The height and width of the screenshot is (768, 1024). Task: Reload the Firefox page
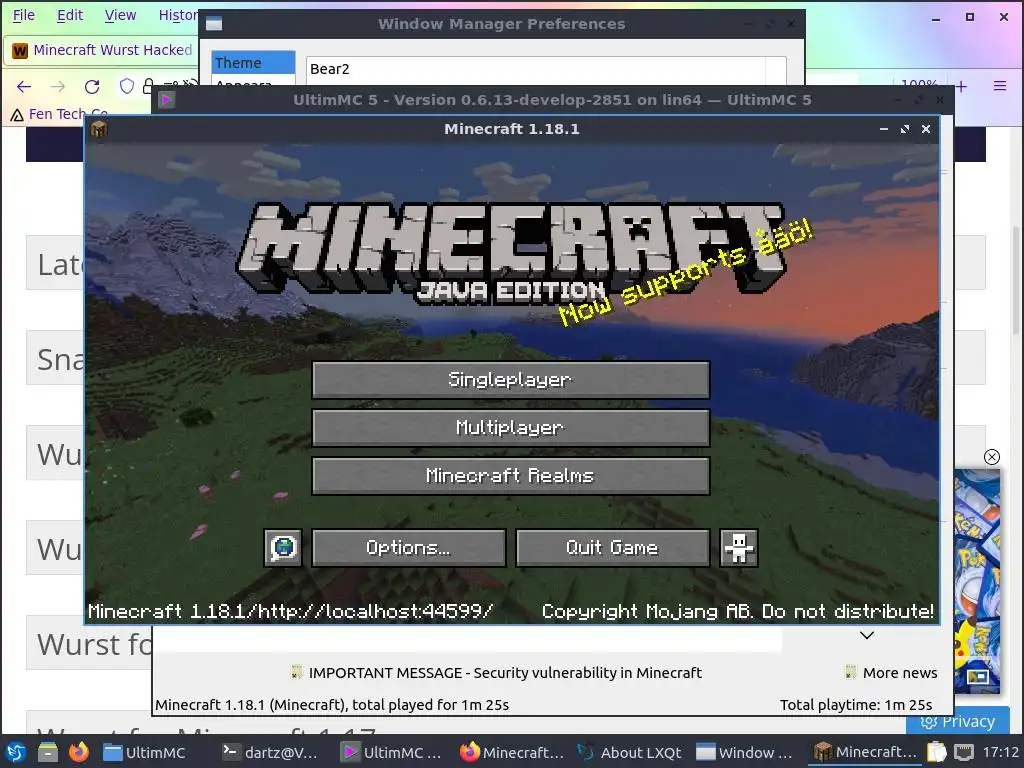click(92, 86)
